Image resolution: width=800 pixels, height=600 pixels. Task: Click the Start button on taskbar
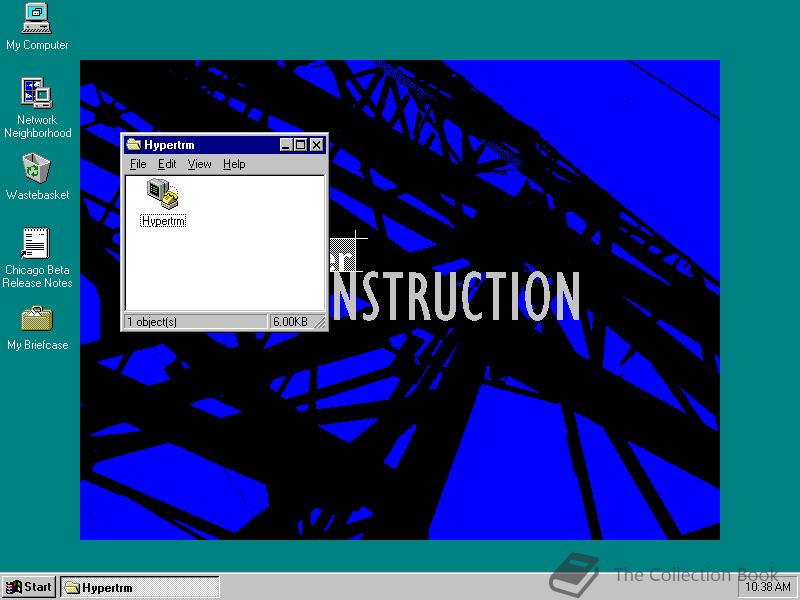pyautogui.click(x=29, y=587)
